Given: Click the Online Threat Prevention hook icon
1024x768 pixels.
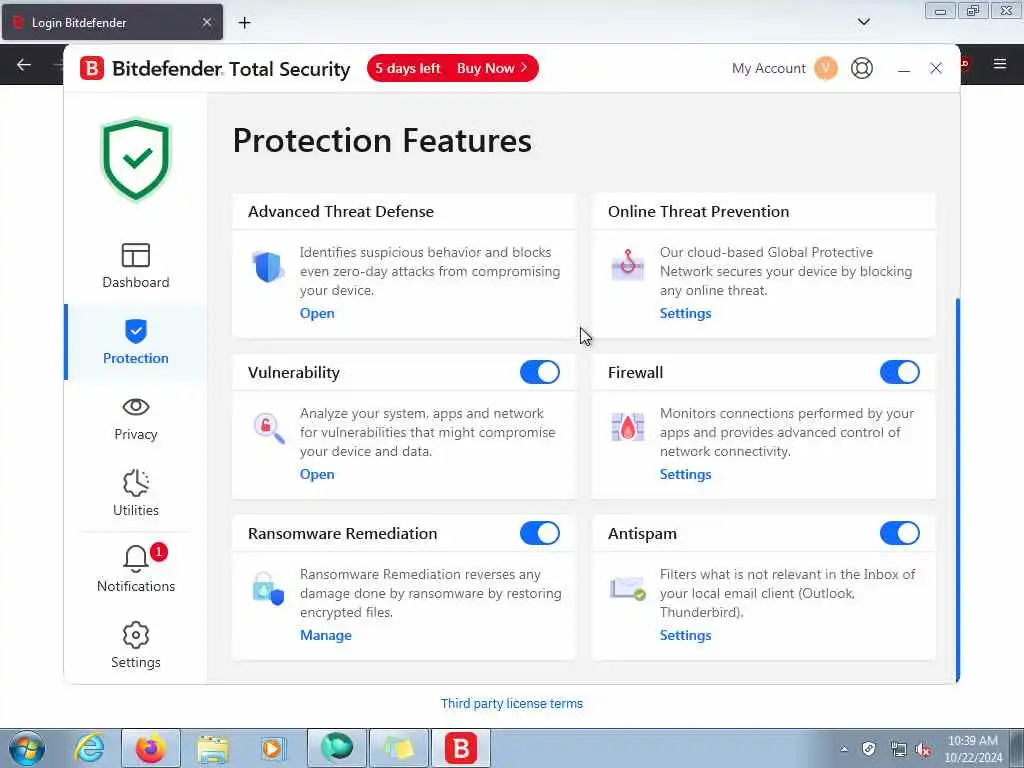Looking at the screenshot, I should (628, 264).
